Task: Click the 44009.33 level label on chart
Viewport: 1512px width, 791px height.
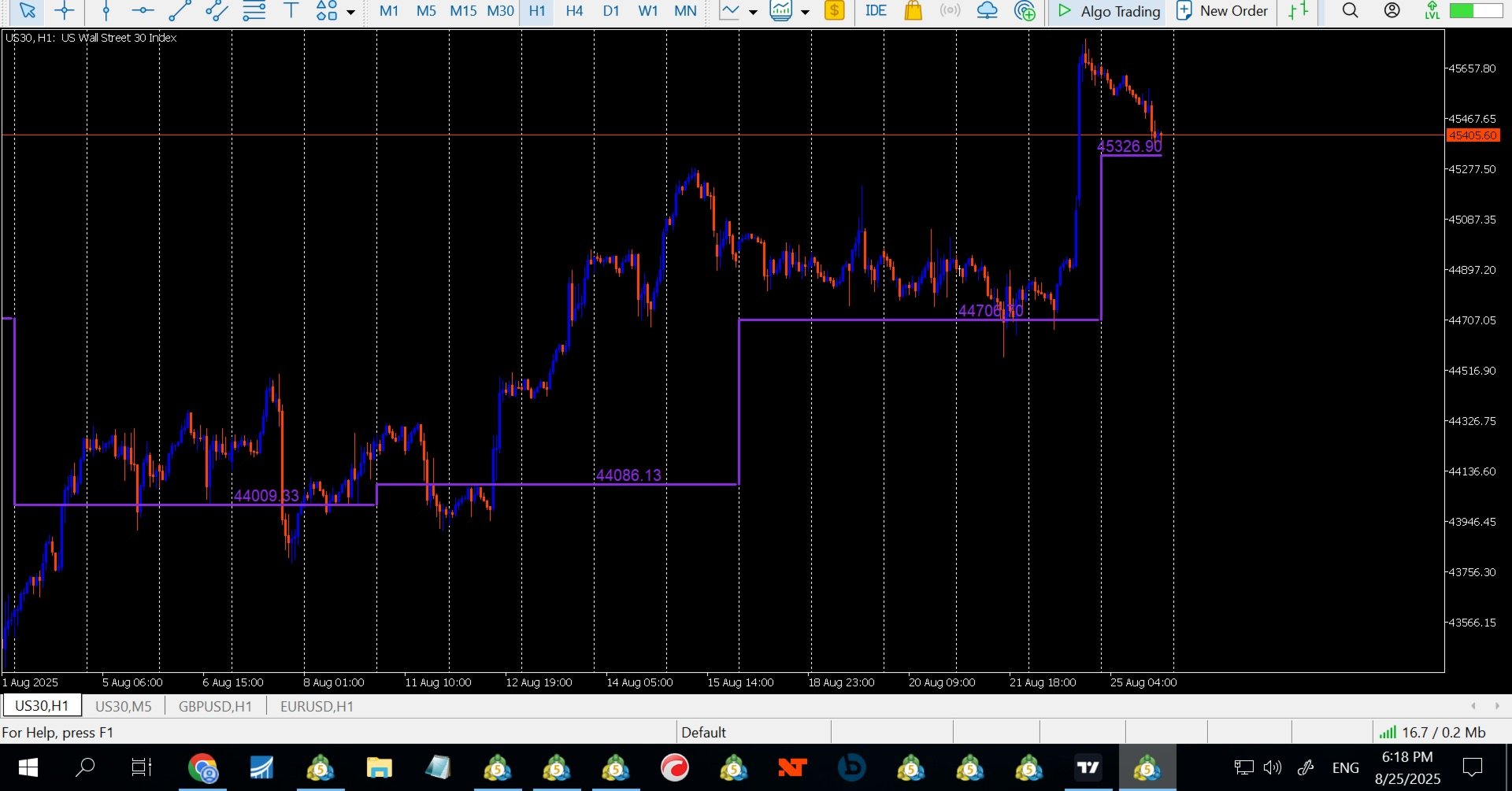Action: click(x=266, y=496)
